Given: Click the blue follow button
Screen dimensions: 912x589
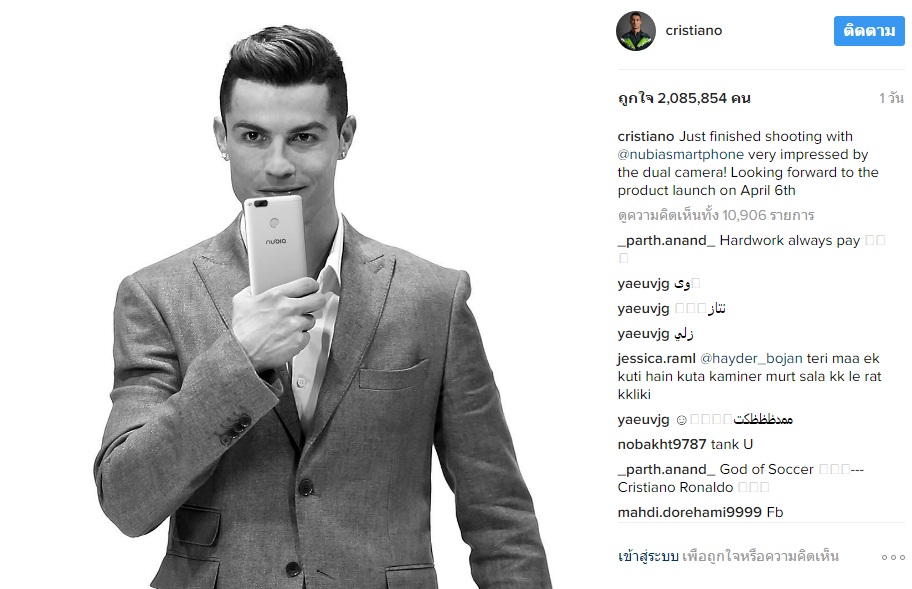Looking at the screenshot, I should [869, 31].
